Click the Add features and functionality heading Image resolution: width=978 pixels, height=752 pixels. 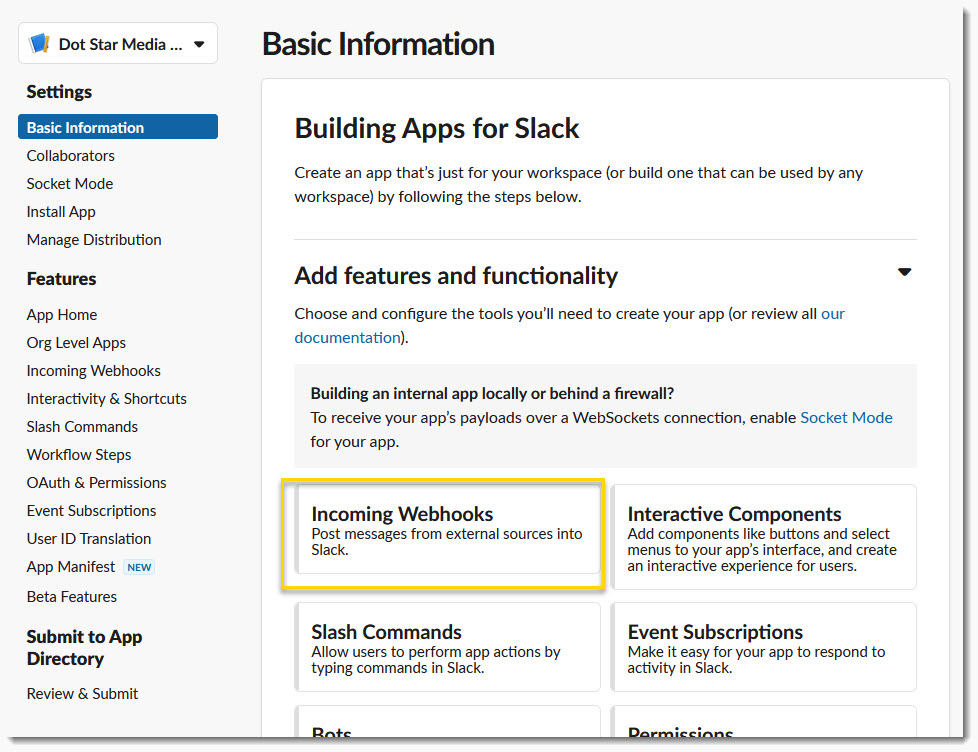point(456,276)
